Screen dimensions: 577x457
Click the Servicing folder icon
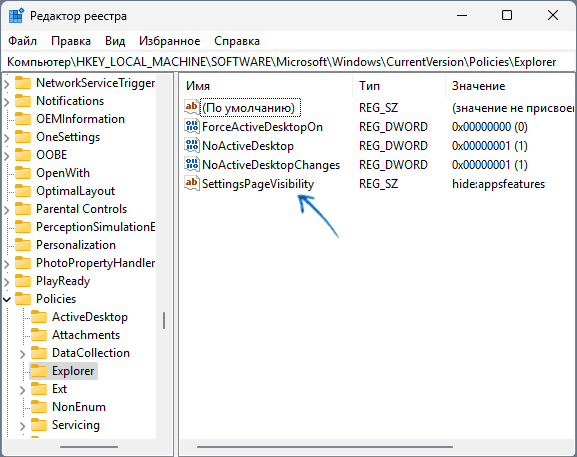(39, 425)
